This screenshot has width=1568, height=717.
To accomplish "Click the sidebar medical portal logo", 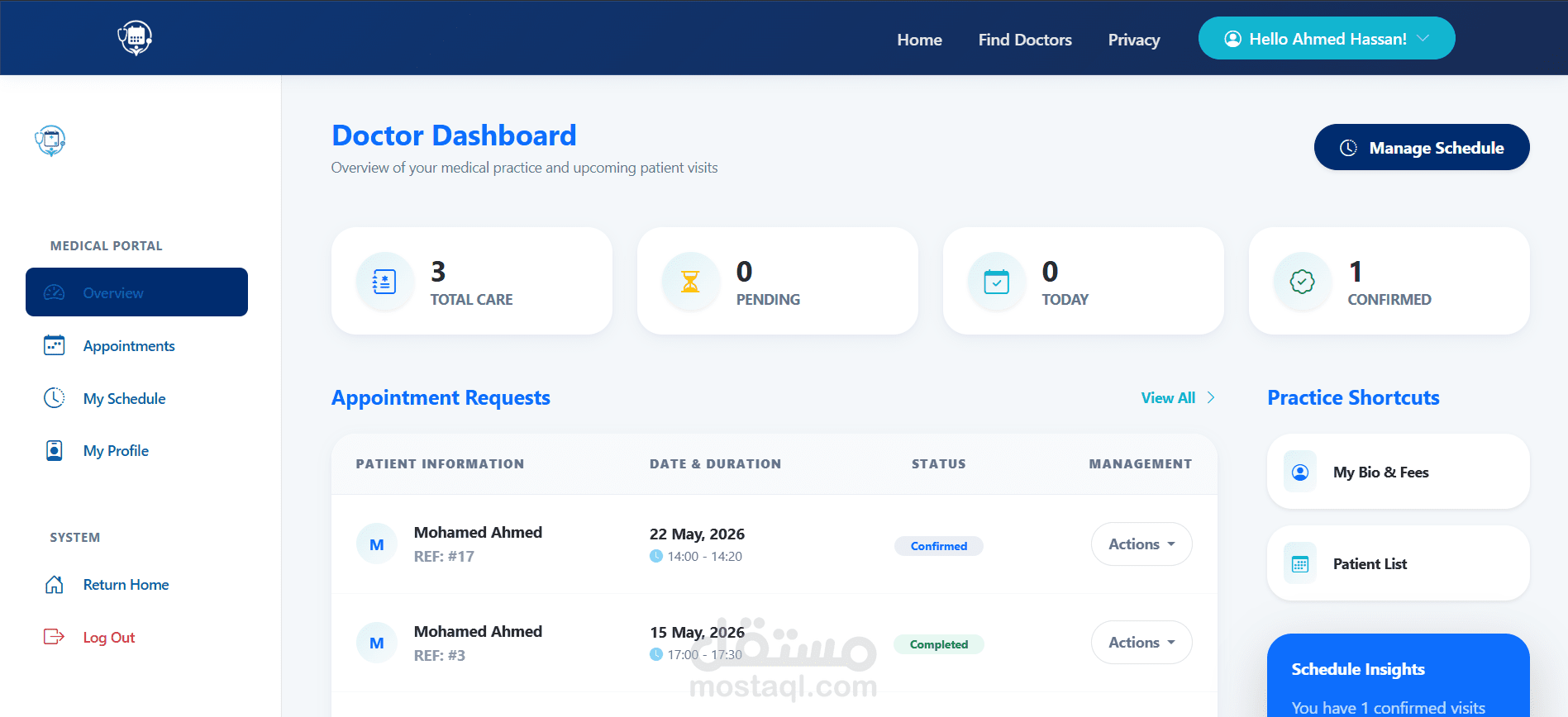I will point(50,140).
